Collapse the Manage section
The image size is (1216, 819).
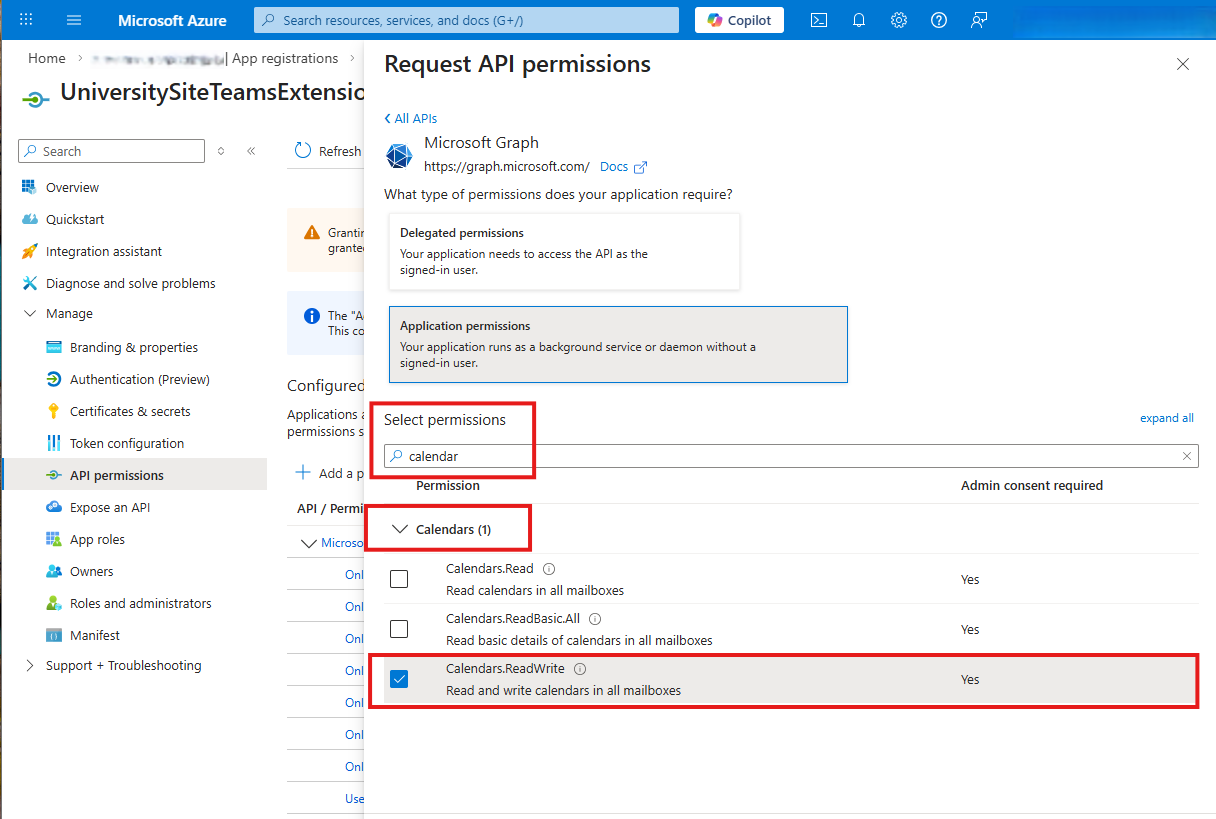click(30, 314)
